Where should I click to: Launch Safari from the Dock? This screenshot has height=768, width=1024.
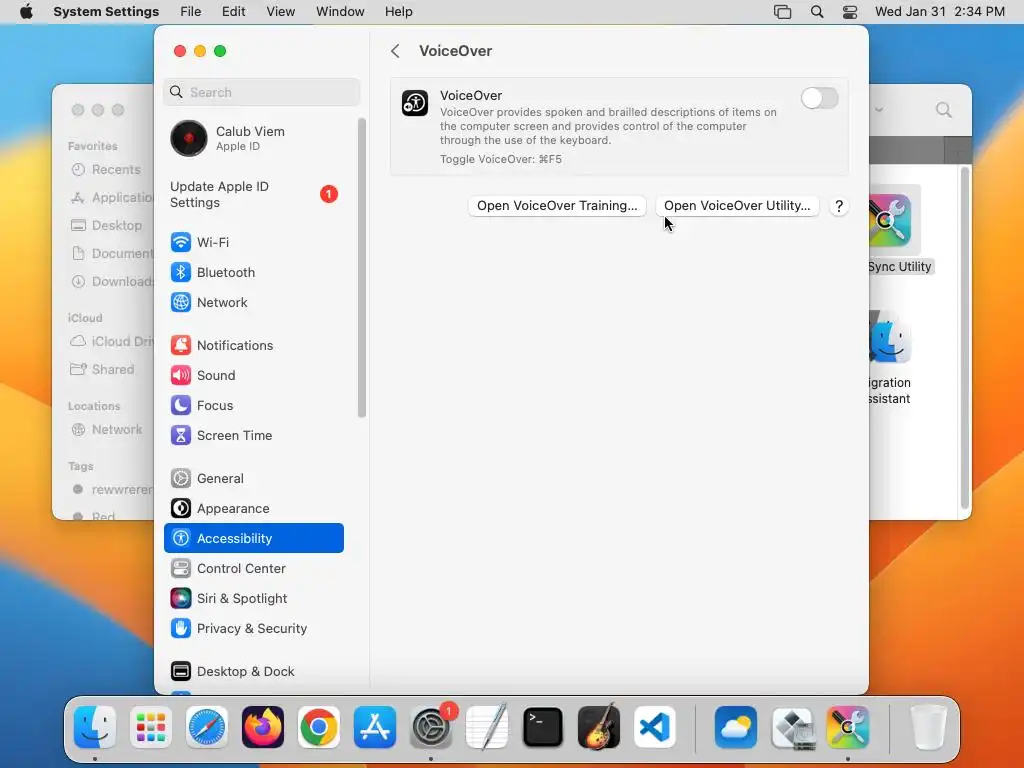click(207, 727)
